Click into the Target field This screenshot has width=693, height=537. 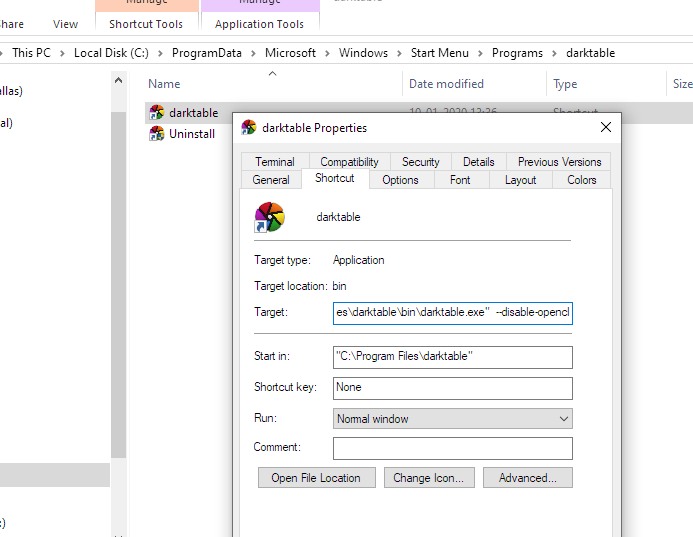point(453,313)
